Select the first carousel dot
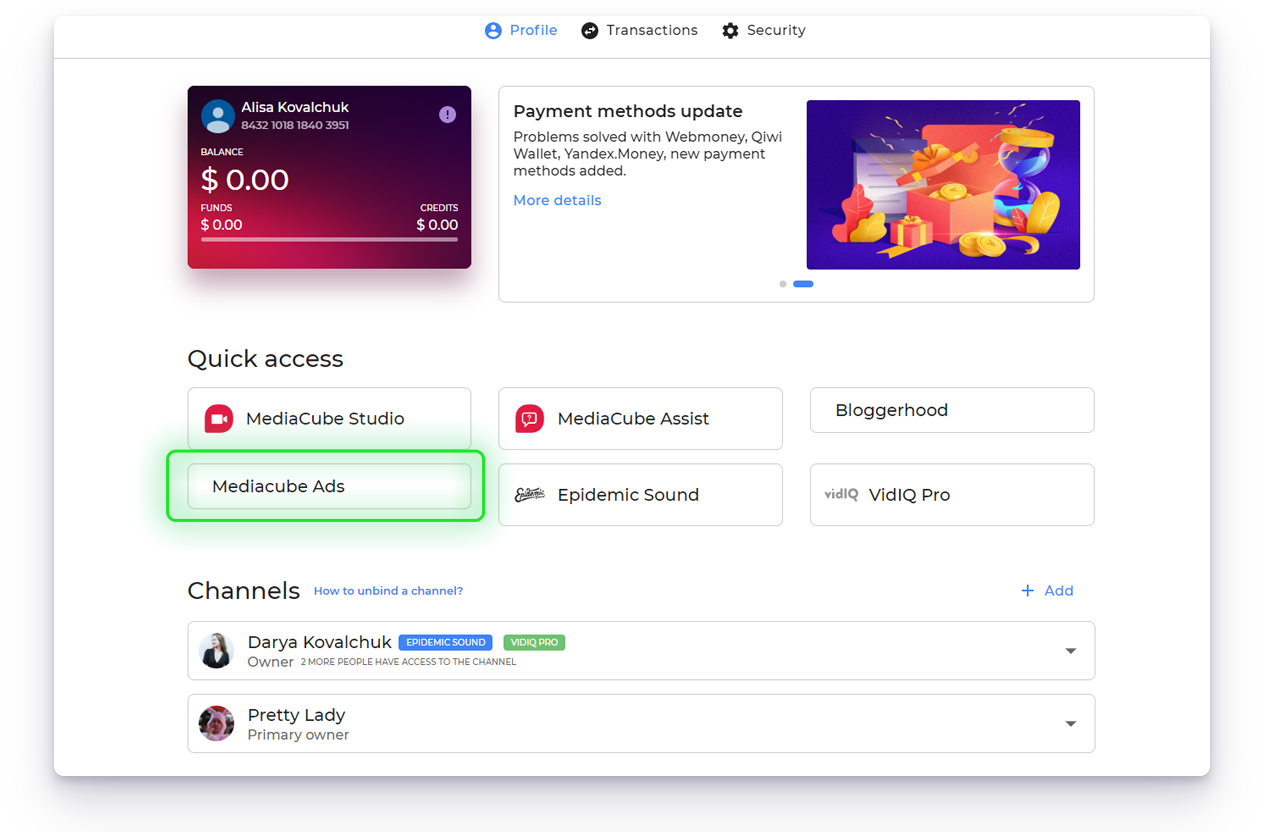 pyautogui.click(x=783, y=284)
